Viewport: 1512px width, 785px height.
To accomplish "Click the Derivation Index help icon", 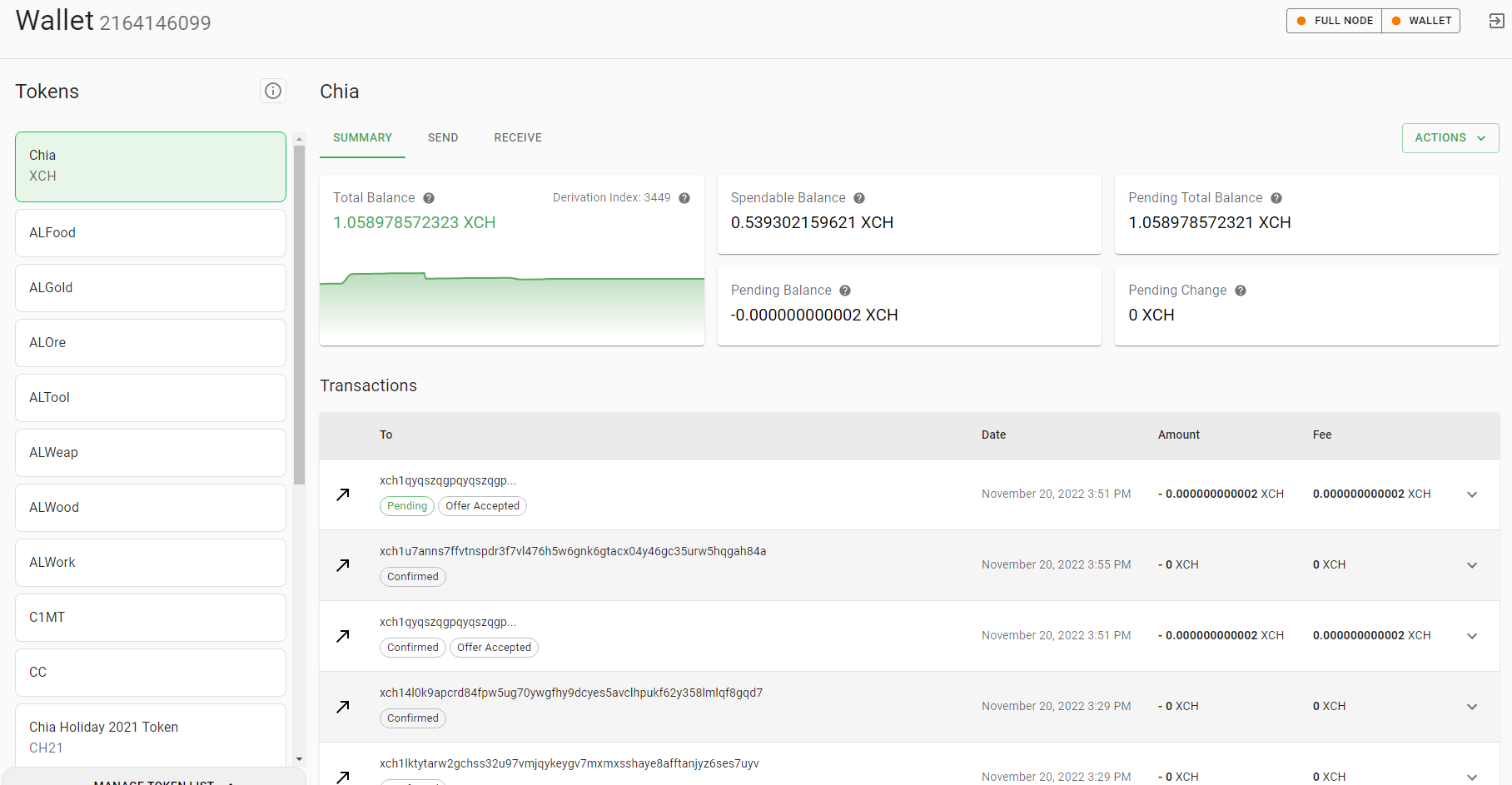I will (684, 197).
